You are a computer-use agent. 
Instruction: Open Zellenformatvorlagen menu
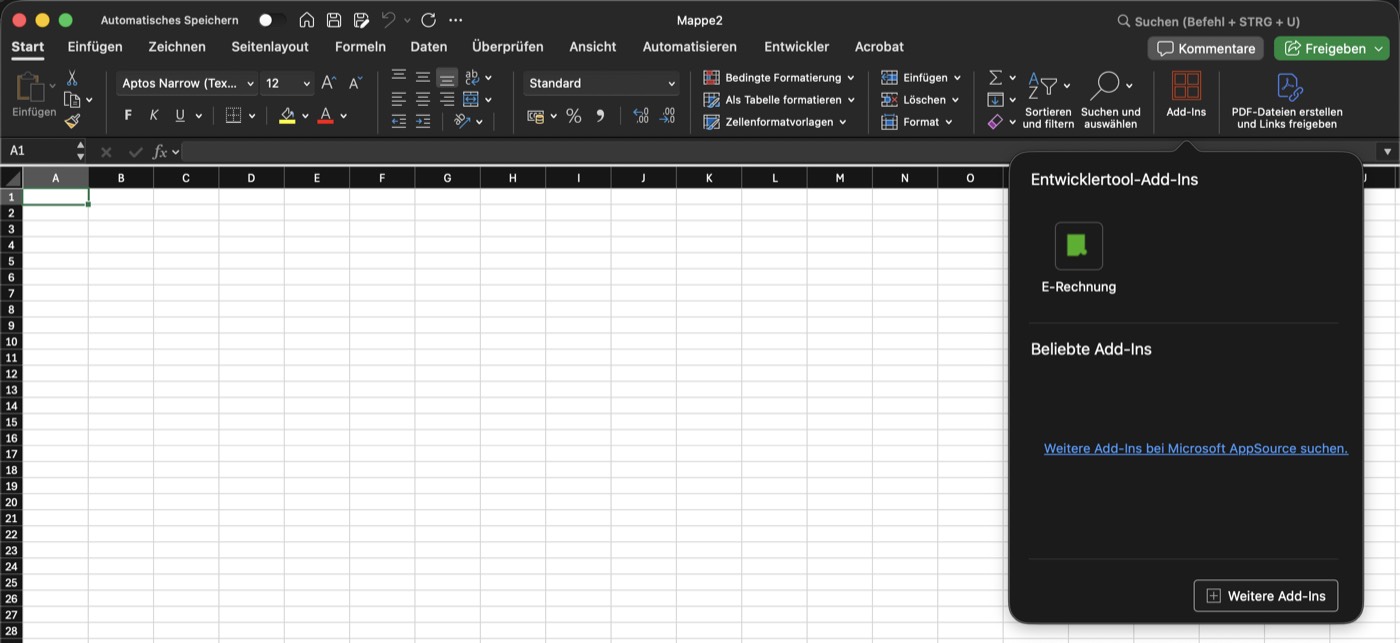click(775, 121)
